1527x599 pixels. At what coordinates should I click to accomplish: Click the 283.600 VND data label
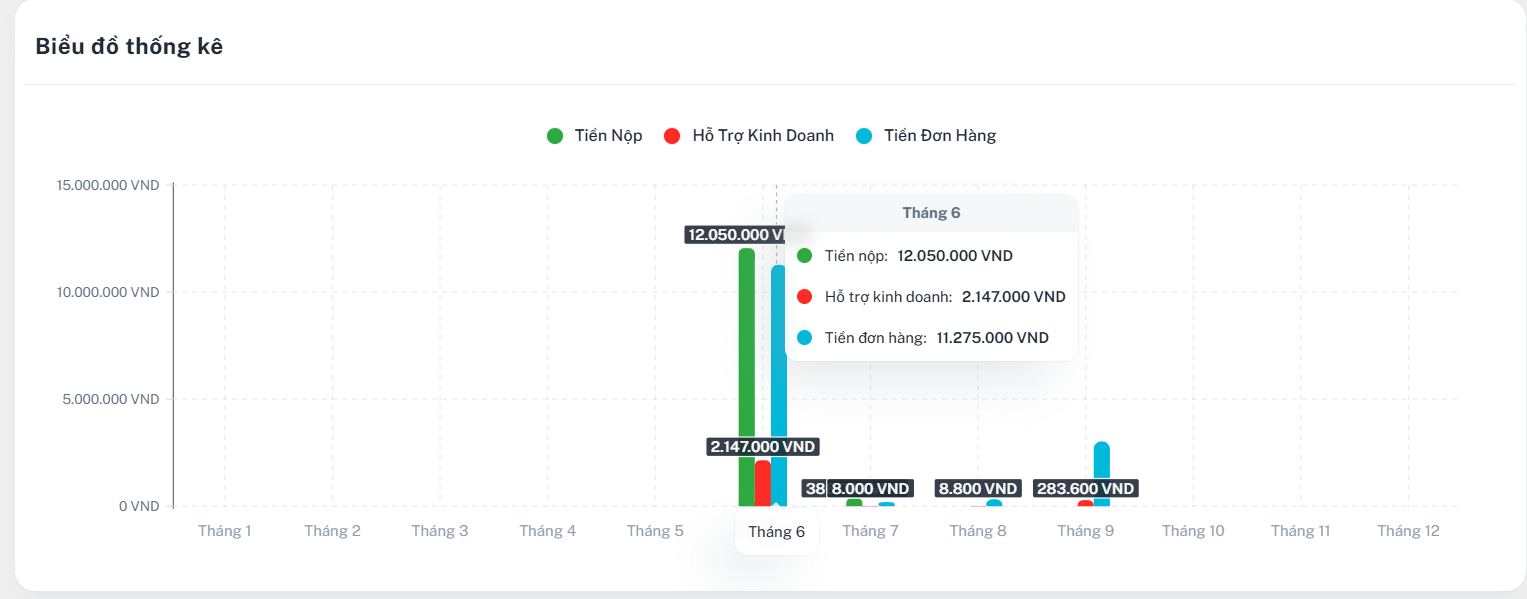point(1086,489)
